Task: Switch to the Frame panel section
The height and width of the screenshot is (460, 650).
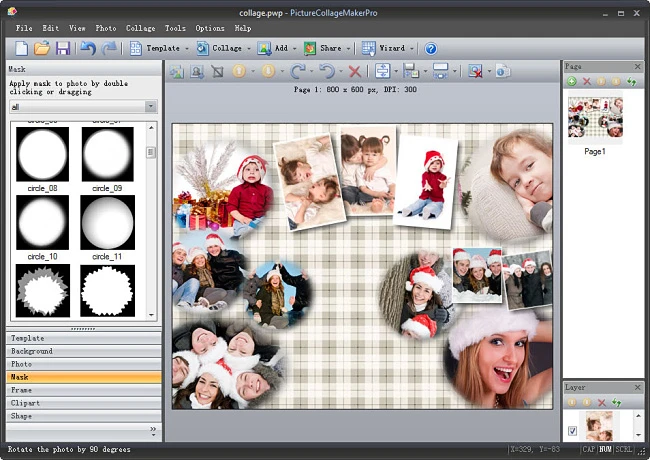Action: point(82,390)
